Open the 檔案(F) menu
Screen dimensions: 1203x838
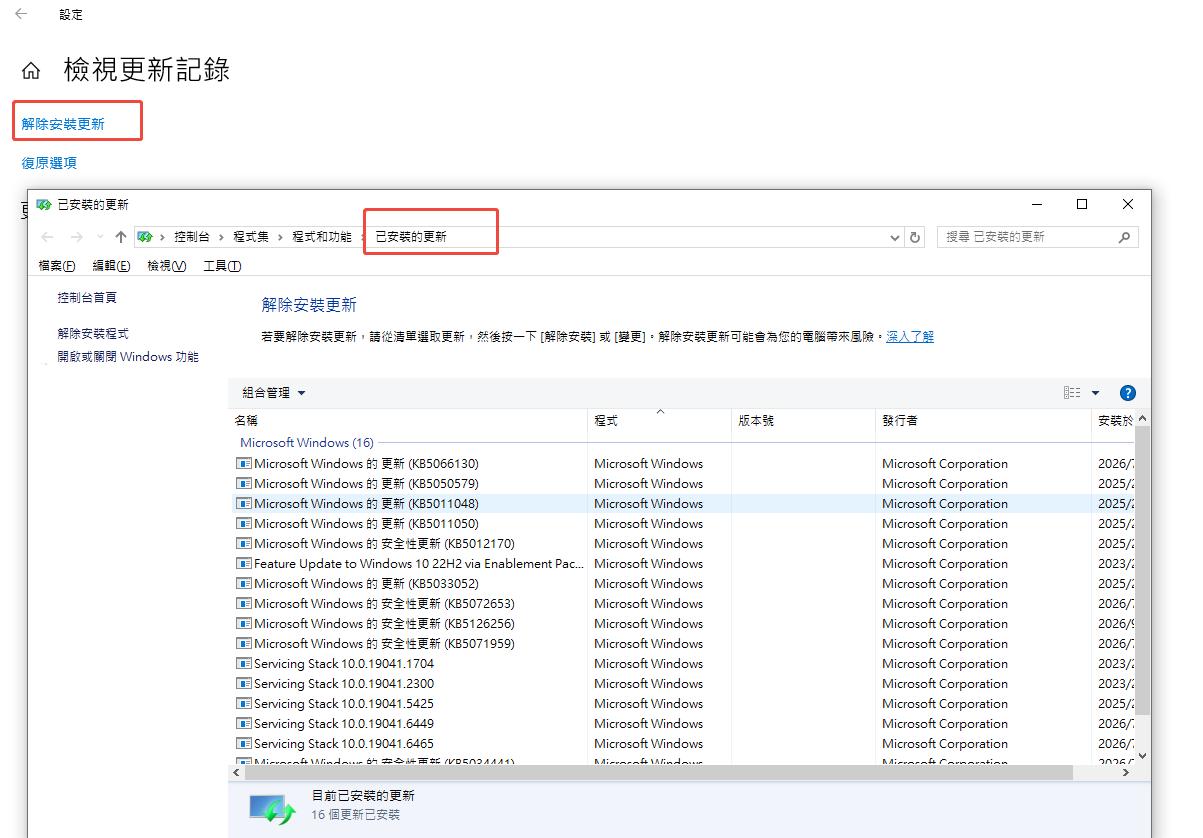[57, 266]
